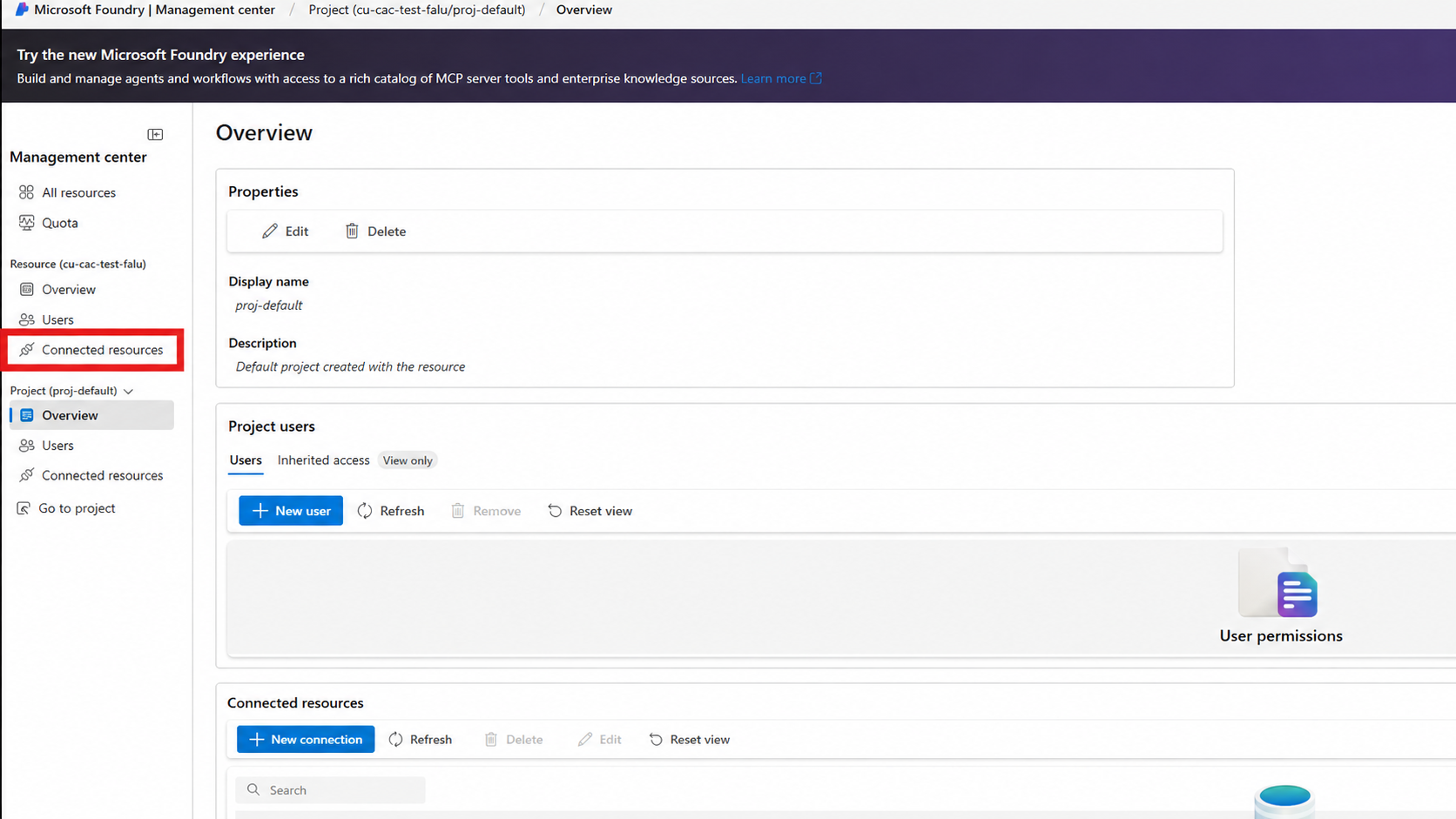The width and height of the screenshot is (1456, 819).
Task: Open Microsoft Foundry | Management center breadcrumb
Action: click(x=154, y=10)
